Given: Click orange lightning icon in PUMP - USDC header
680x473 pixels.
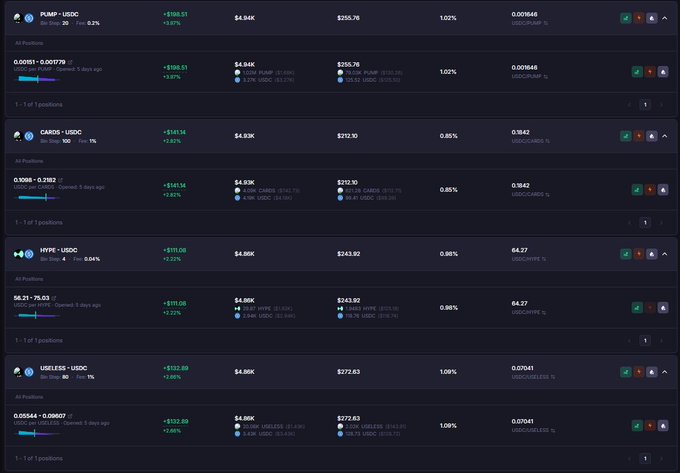Looking at the screenshot, I should pyautogui.click(x=638, y=18).
